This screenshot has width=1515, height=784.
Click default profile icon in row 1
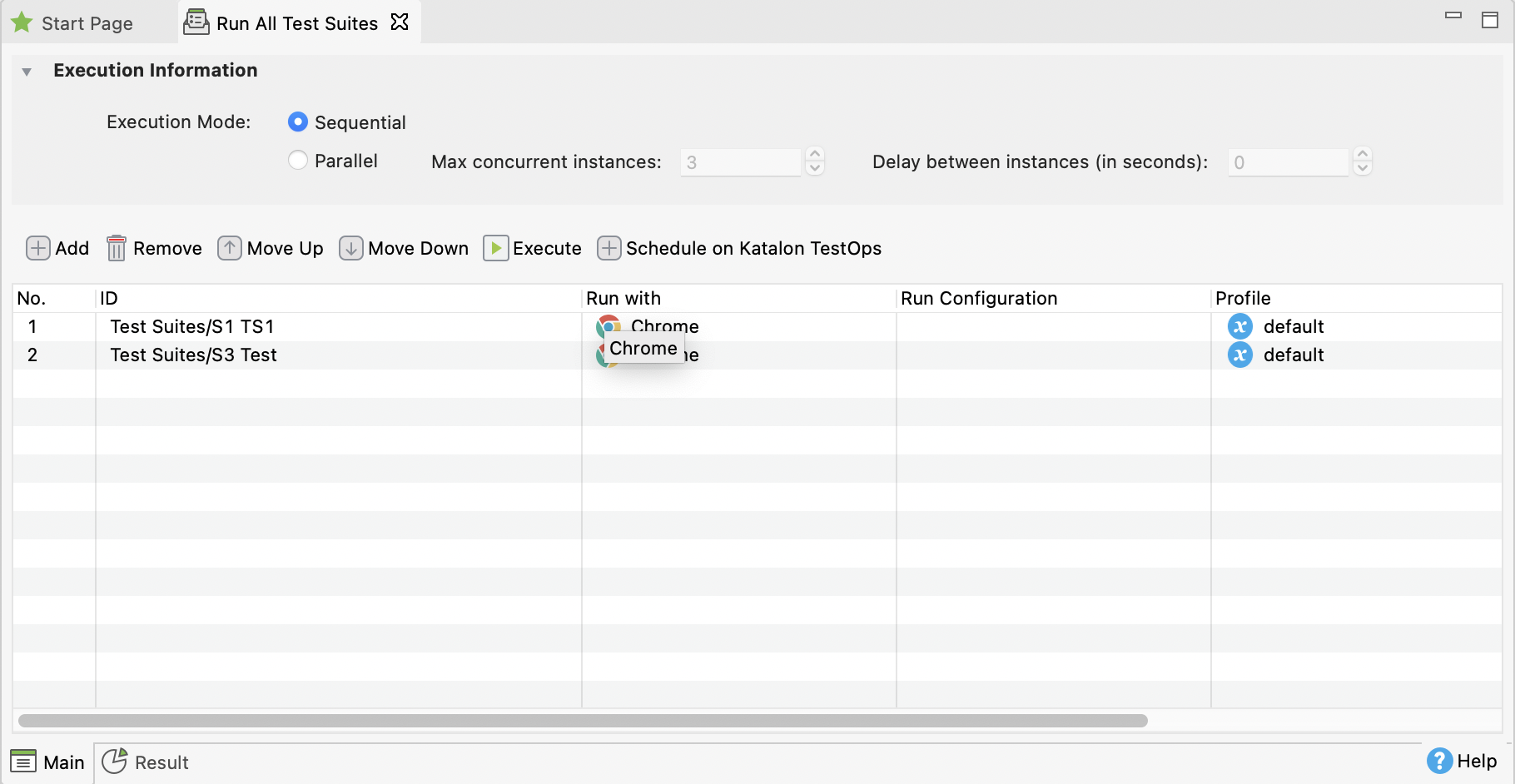click(1240, 326)
